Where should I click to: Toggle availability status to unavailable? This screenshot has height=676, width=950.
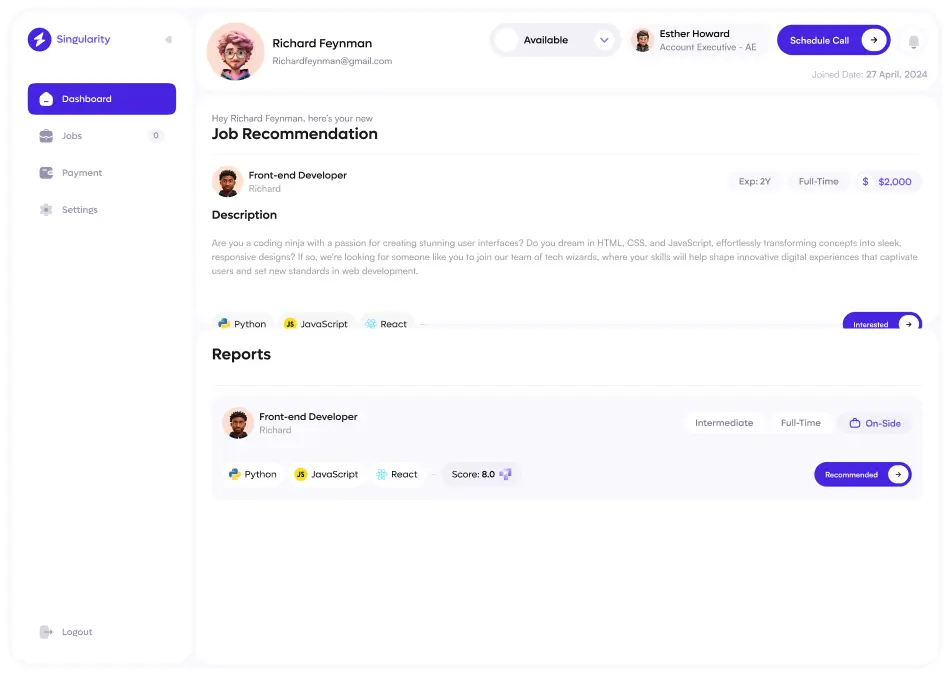coord(506,40)
